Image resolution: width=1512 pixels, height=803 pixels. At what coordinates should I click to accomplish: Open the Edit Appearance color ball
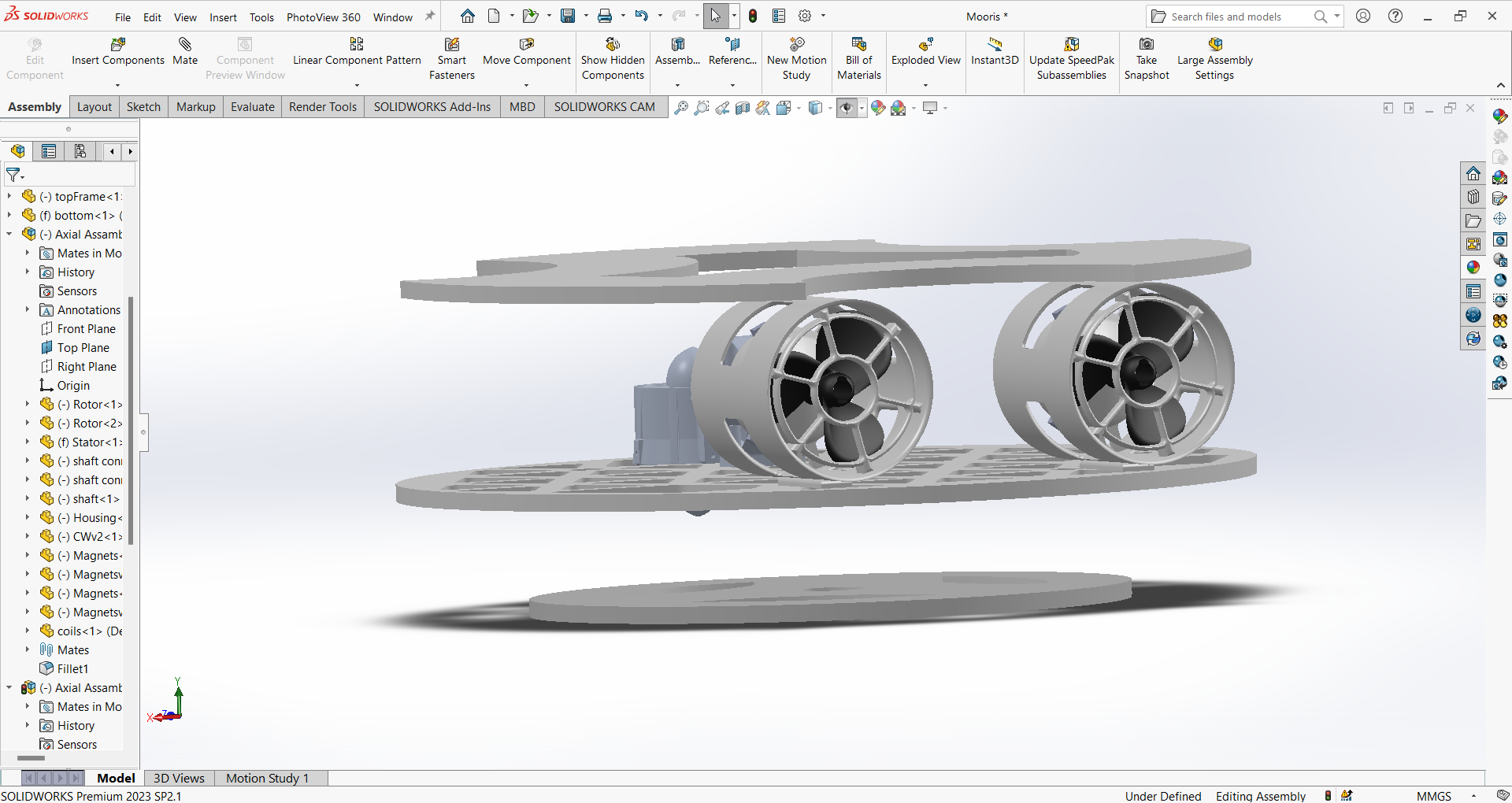(x=877, y=108)
